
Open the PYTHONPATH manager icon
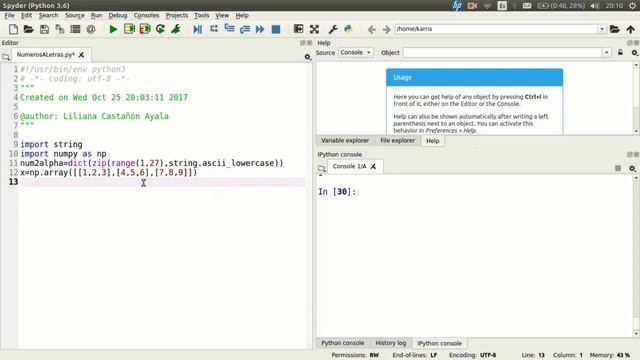click(348, 29)
